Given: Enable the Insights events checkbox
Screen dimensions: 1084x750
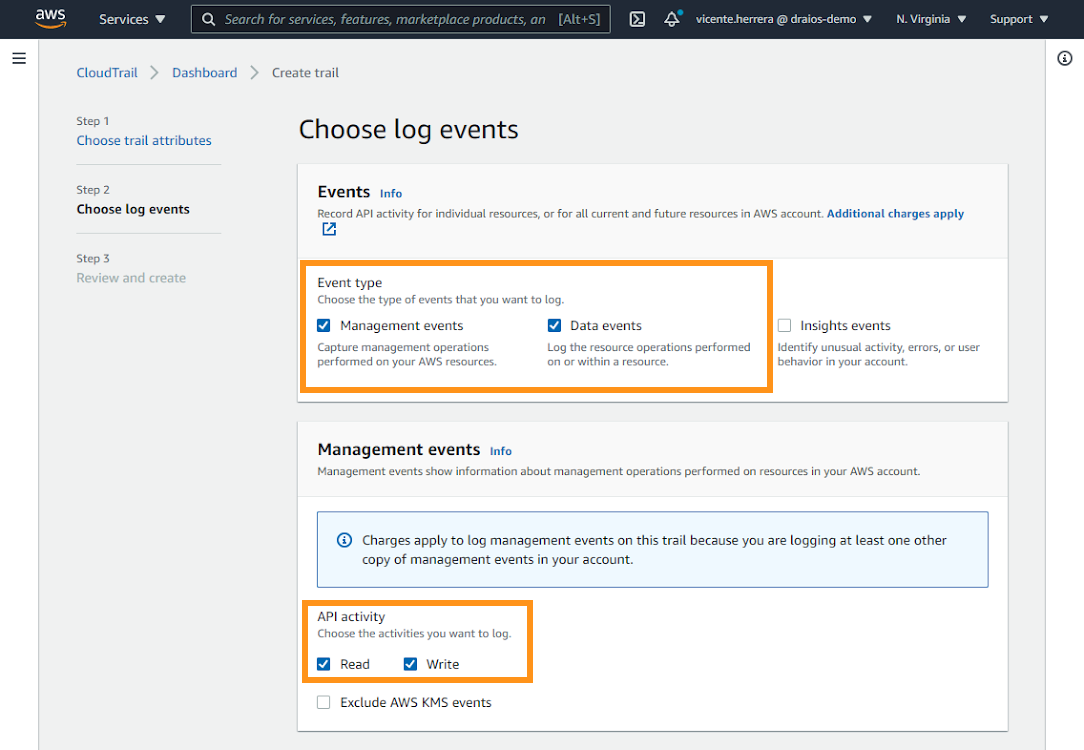Looking at the screenshot, I should click(785, 326).
